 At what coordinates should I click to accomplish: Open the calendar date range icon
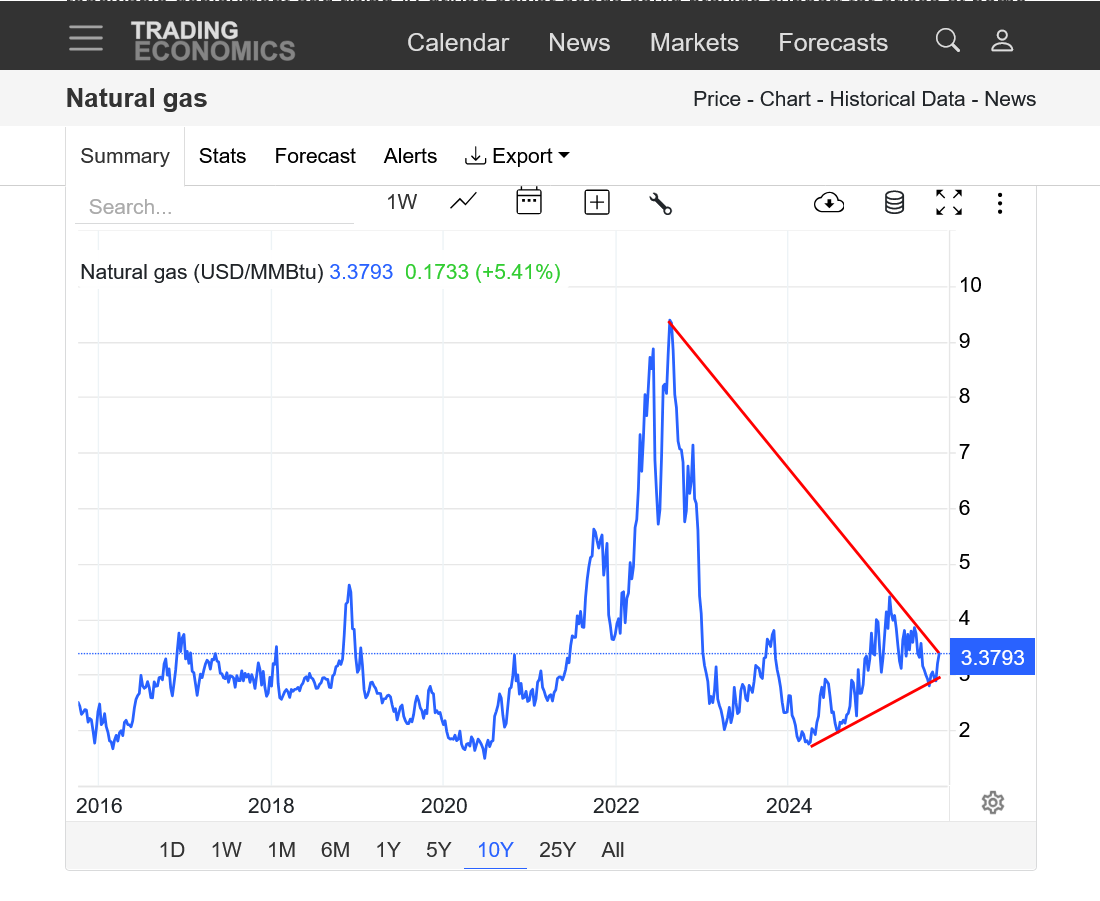coord(529,202)
